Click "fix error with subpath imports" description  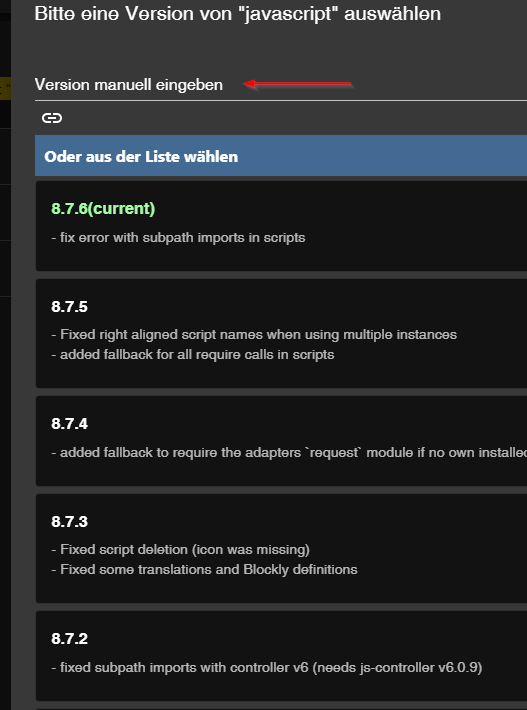(x=178, y=237)
